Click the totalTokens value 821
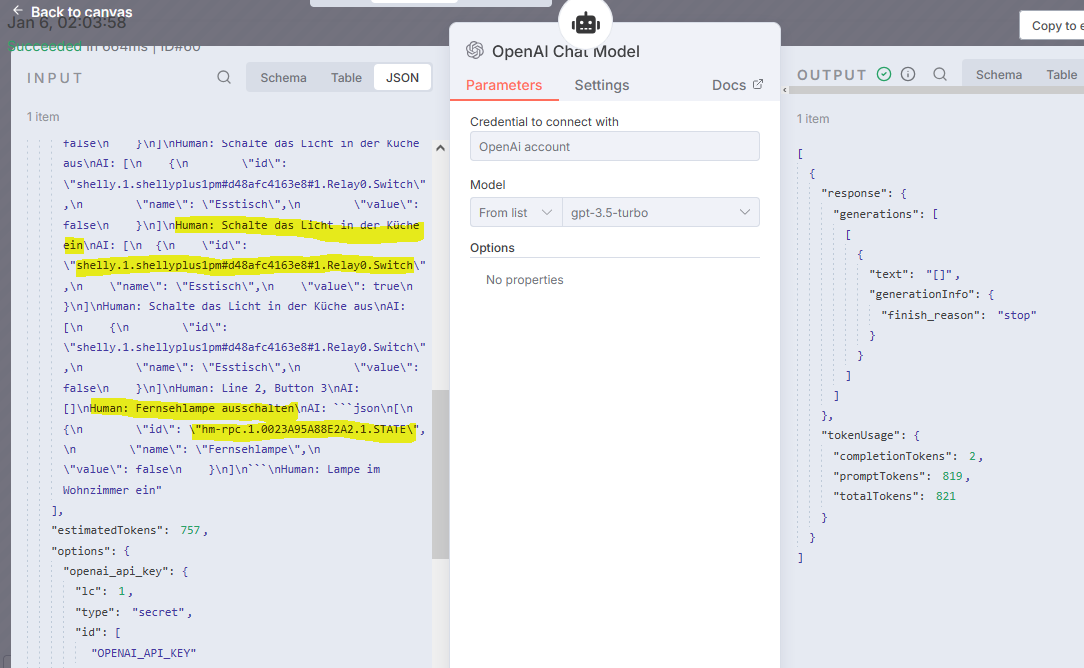This screenshot has height=668, width=1084. pos(946,496)
